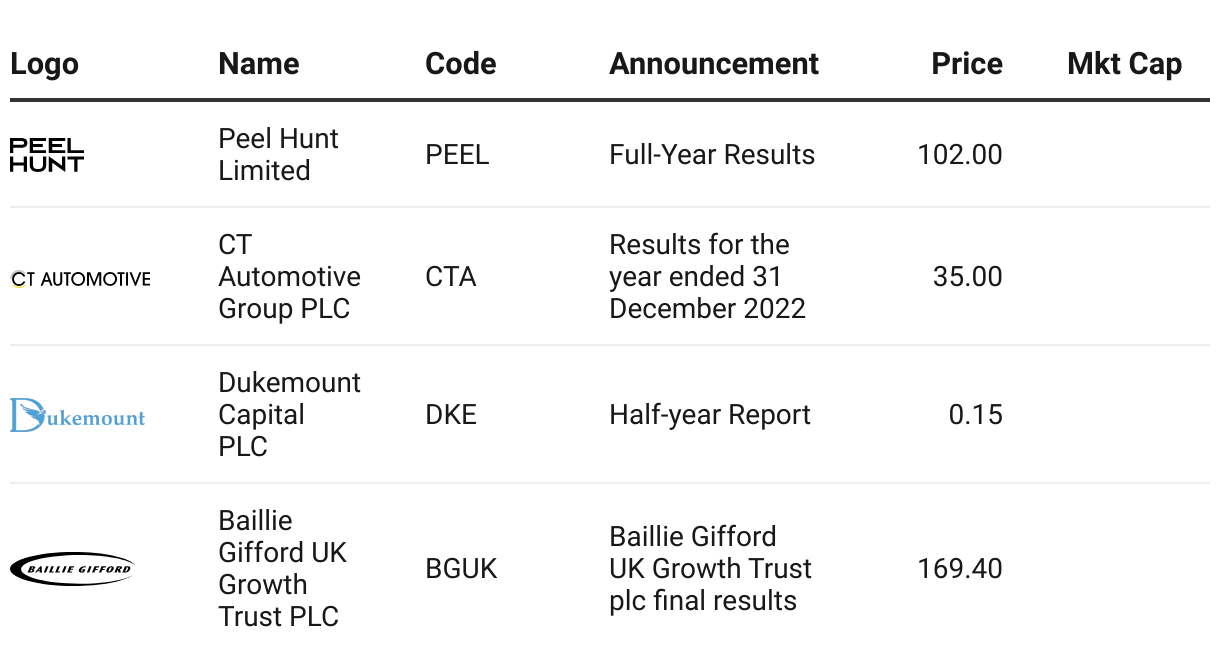The width and height of the screenshot is (1220, 662).
Task: Click the Baillie Gifford oval logo
Action: (71, 569)
